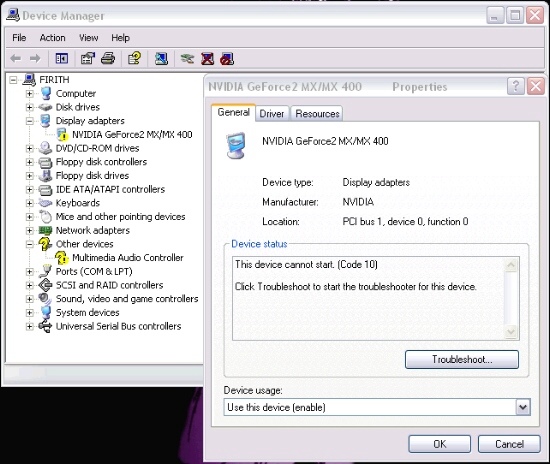Switch to the Resources tab
This screenshot has height=464, width=550.
click(317, 114)
